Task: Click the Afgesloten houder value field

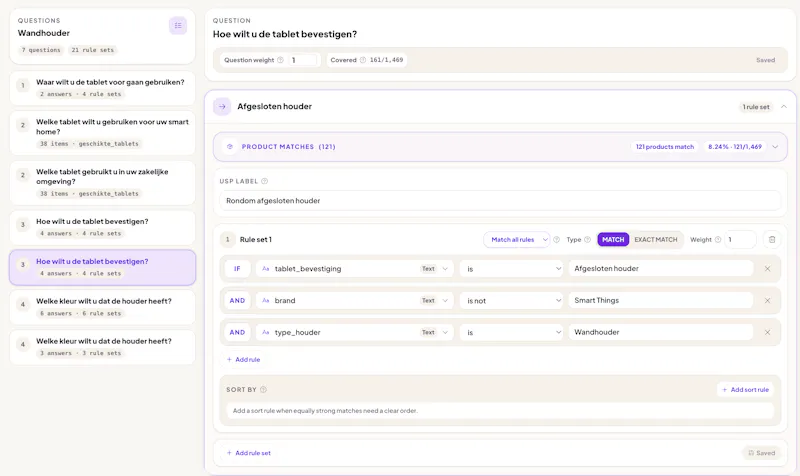Action: click(661, 269)
